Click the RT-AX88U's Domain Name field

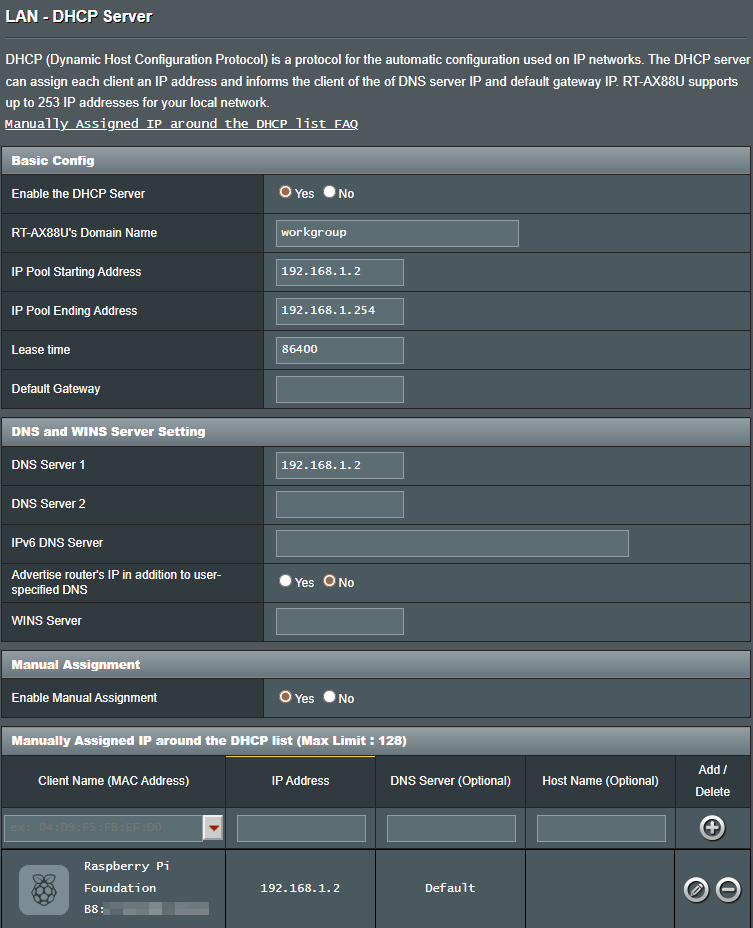coord(397,233)
